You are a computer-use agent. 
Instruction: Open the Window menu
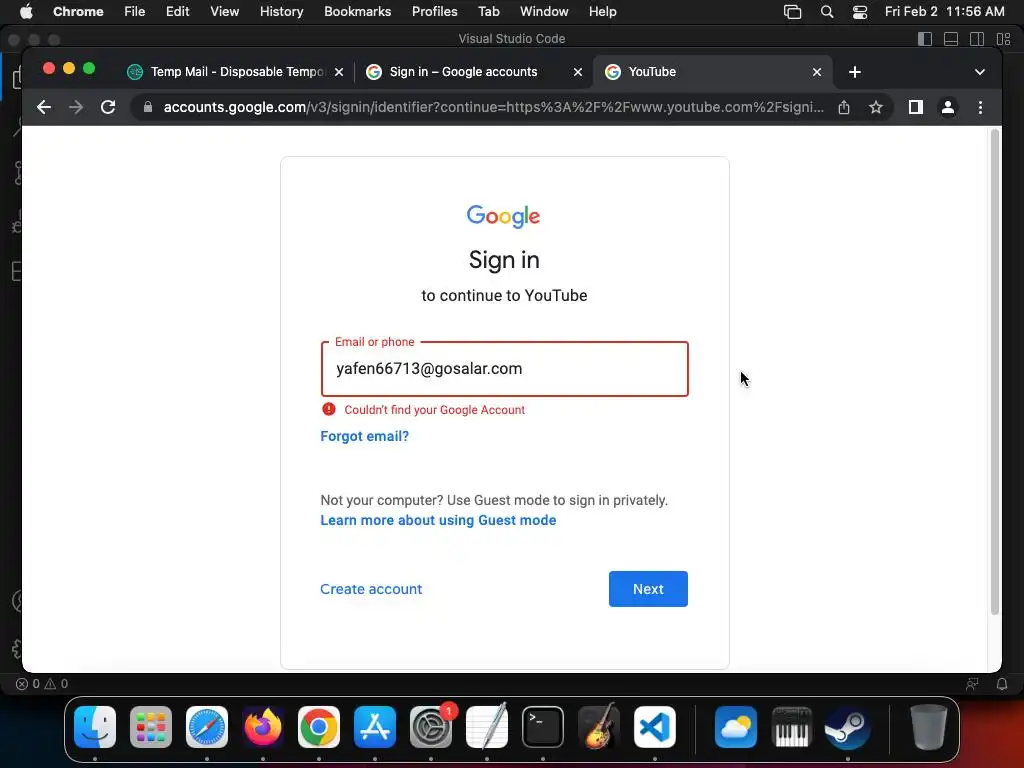(x=544, y=12)
